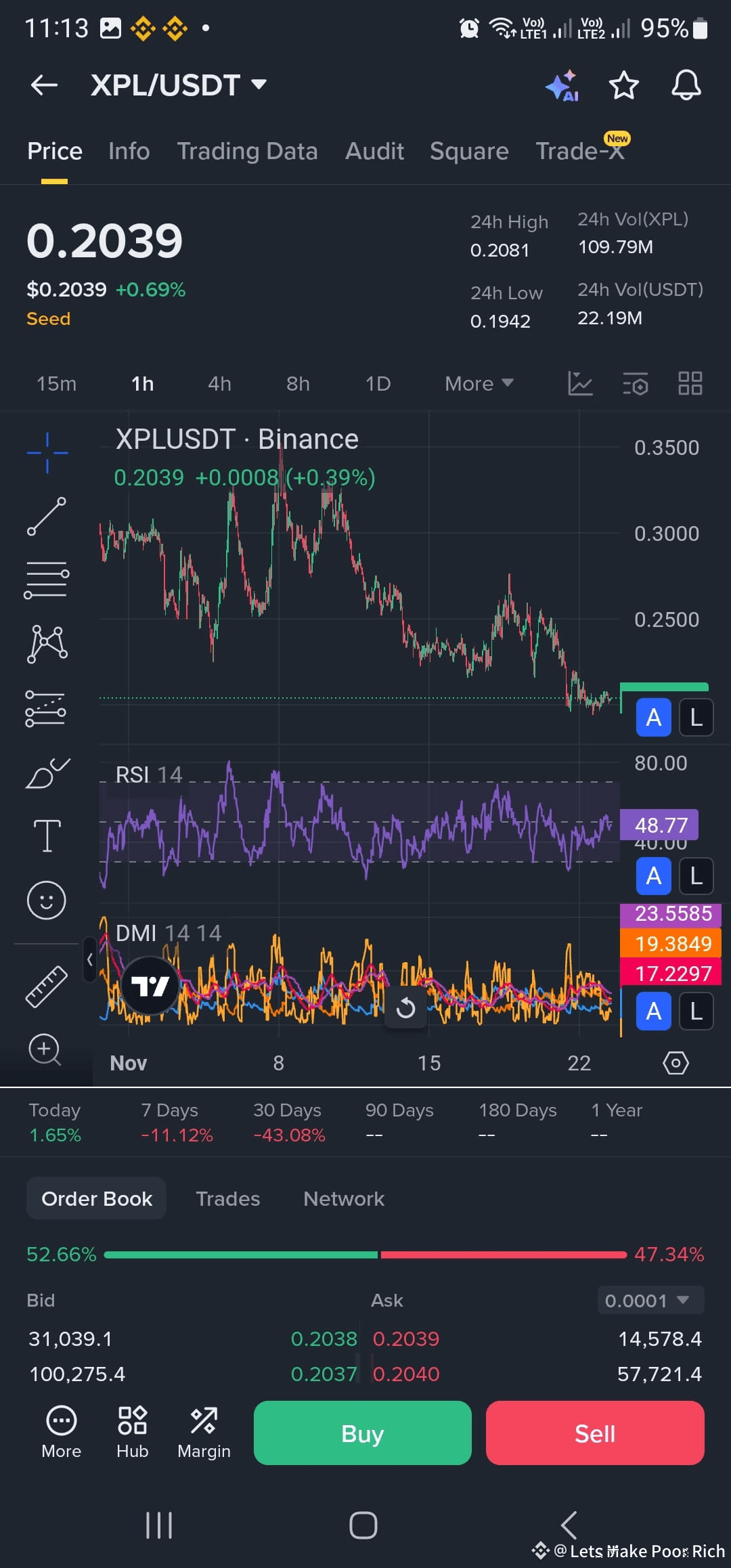Show the Trades list
The width and height of the screenshot is (731, 1568).
227,1199
